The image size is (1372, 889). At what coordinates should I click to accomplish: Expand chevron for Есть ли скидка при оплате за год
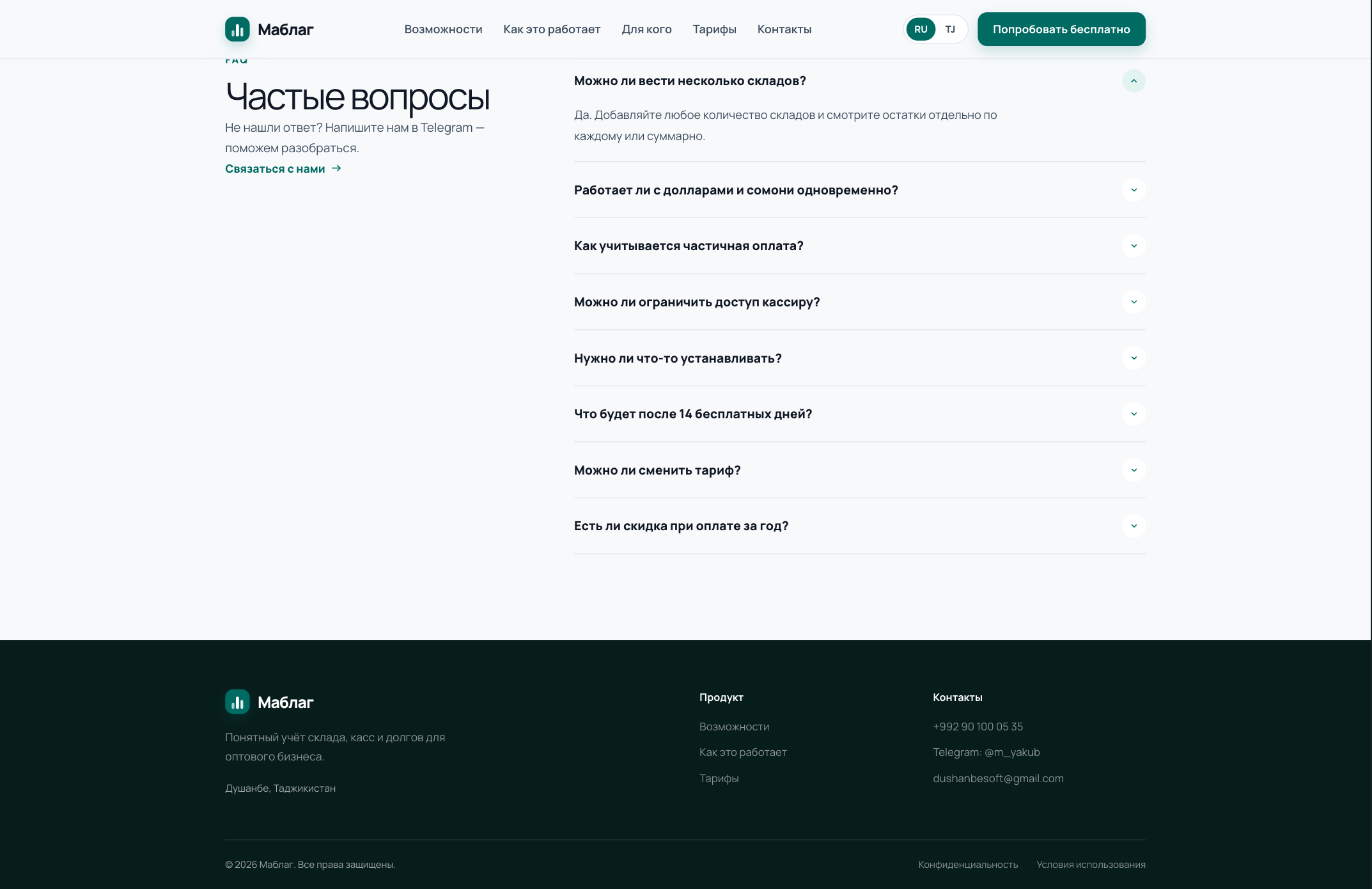[1134, 526]
